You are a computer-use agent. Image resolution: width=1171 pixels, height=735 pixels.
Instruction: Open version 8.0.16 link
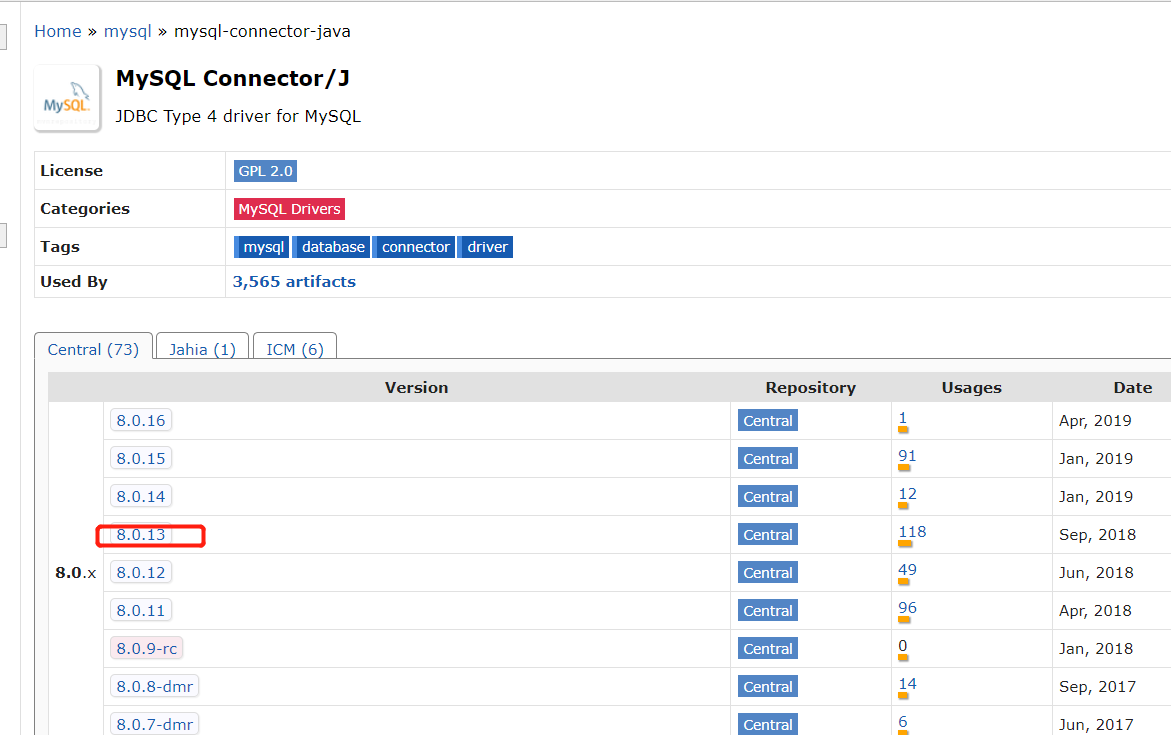coord(141,421)
